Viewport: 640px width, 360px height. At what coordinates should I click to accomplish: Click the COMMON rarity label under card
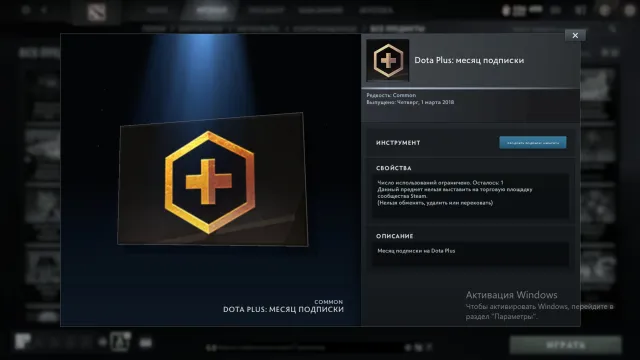329,302
